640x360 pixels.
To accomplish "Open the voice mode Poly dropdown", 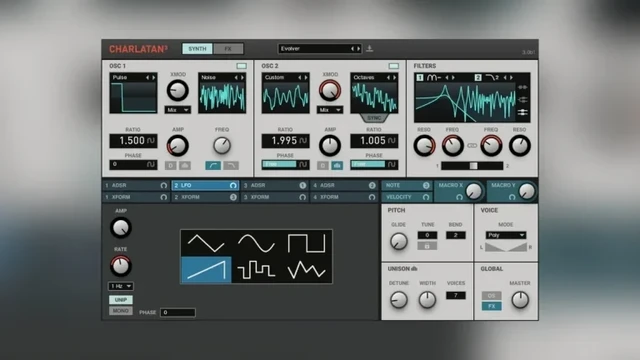I will (x=506, y=235).
